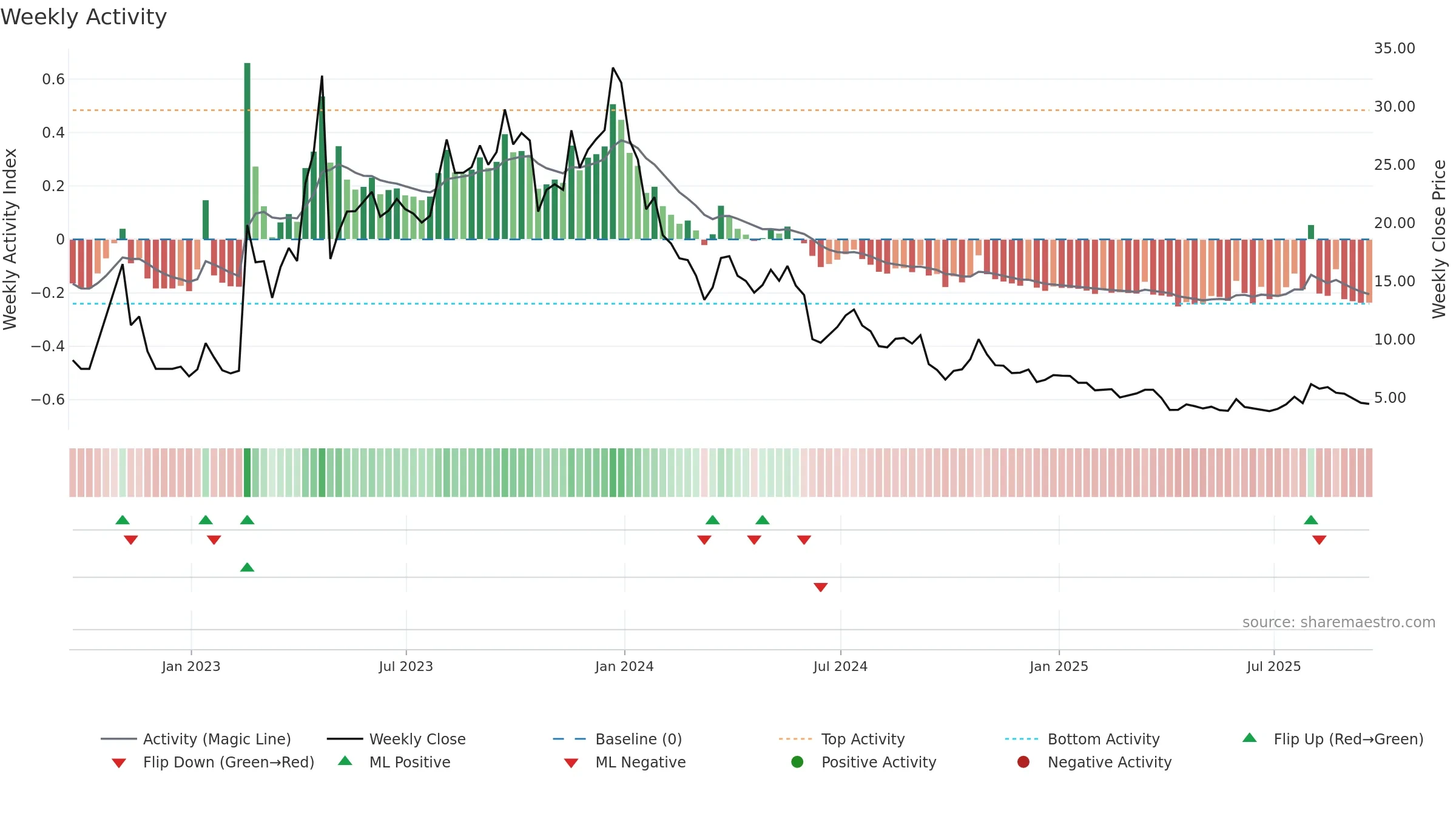The image size is (1456, 819).
Task: Click the Jul 2024 x-axis label
Action: tap(840, 666)
